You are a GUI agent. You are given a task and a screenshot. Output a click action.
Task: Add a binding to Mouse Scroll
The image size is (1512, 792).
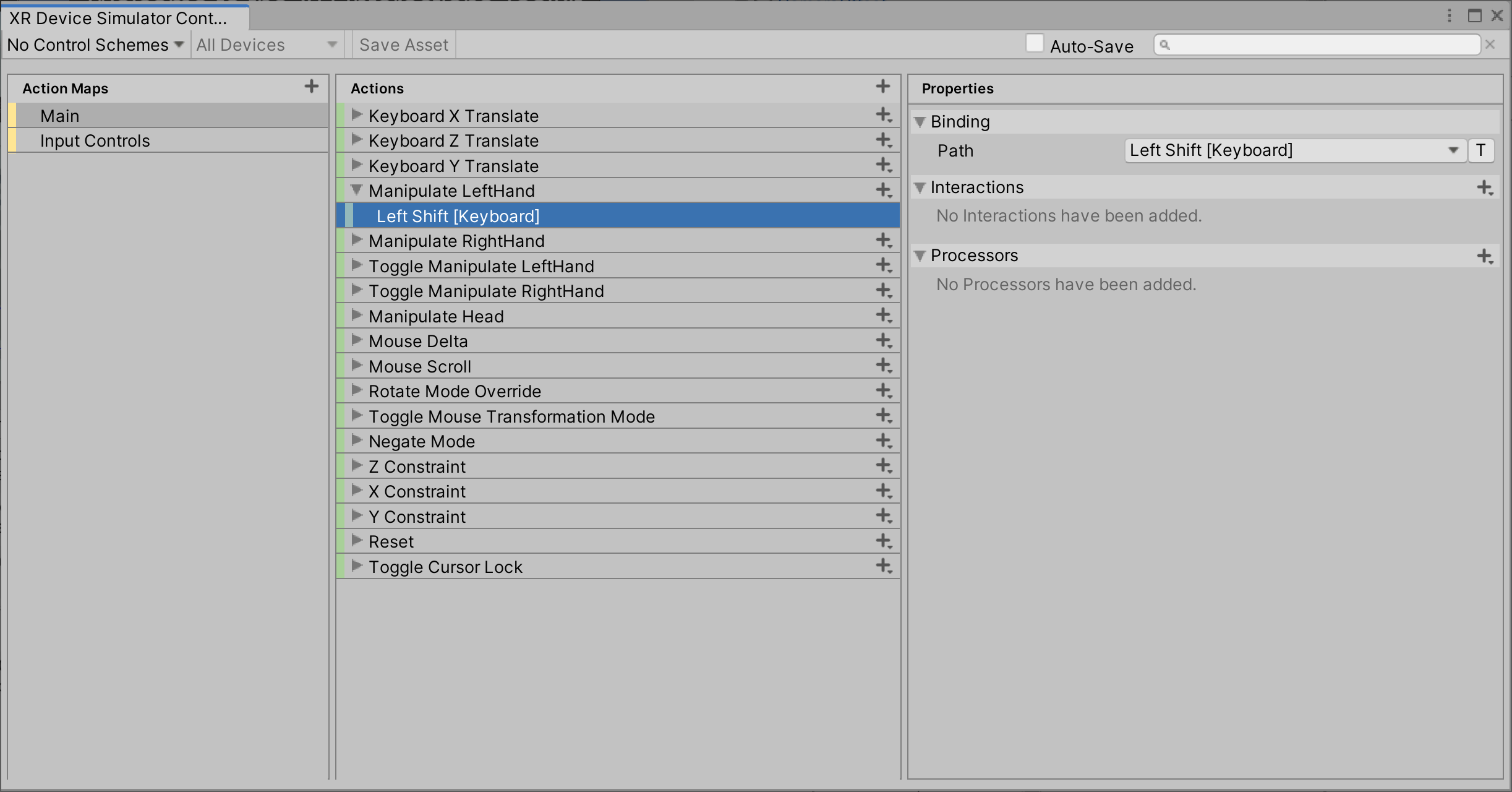click(x=882, y=366)
